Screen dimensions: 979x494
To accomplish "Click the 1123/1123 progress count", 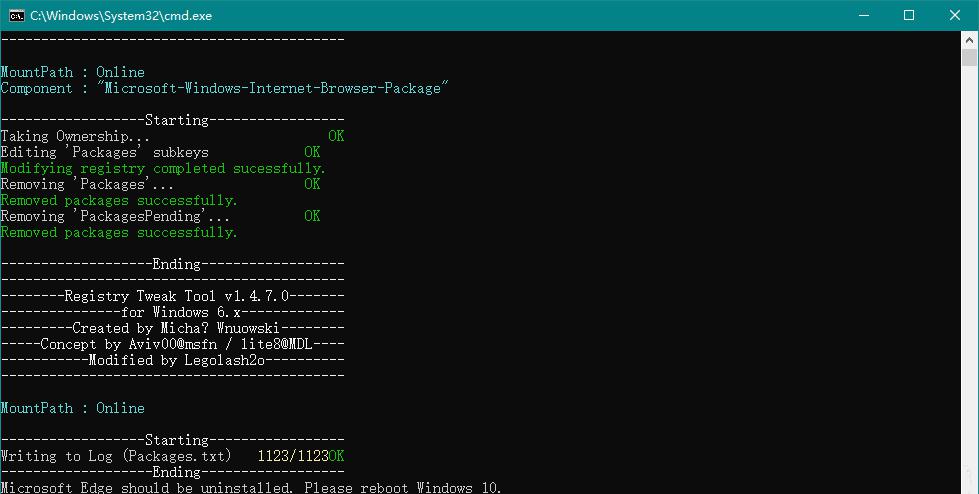I will (x=293, y=456).
